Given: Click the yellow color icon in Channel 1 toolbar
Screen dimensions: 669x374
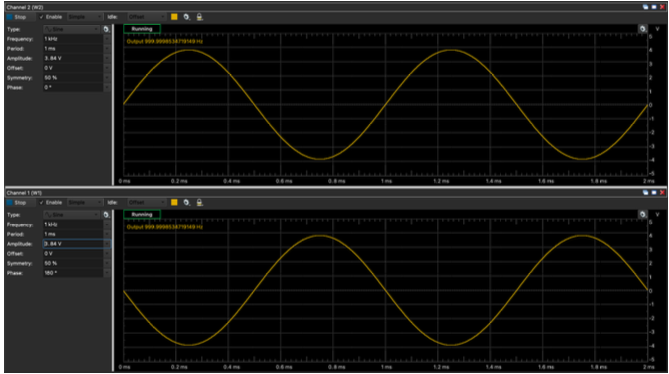Looking at the screenshot, I should pos(174,202).
